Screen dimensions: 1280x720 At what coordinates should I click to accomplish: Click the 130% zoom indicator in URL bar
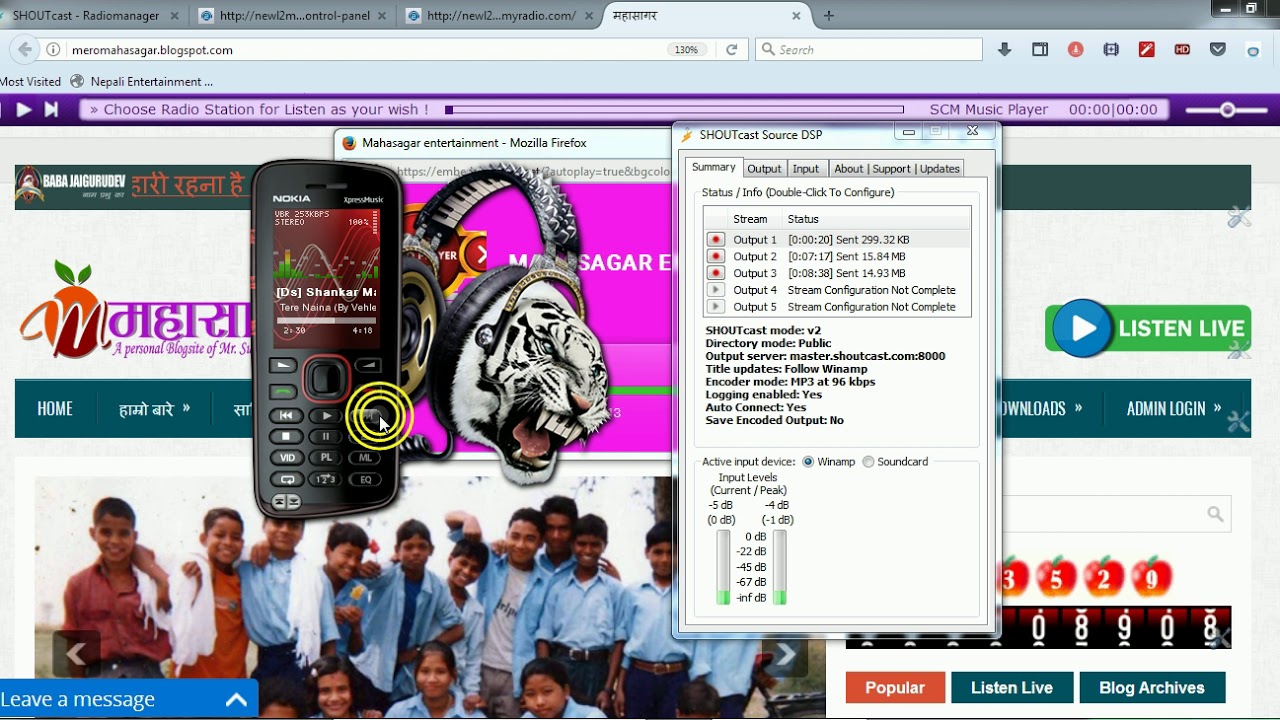(x=686, y=50)
